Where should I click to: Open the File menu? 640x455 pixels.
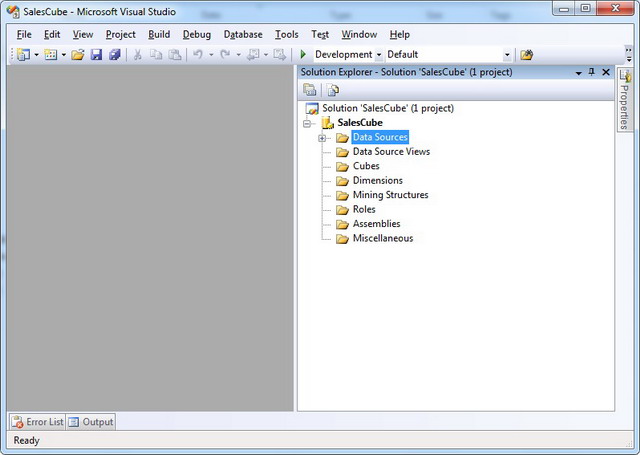point(24,35)
